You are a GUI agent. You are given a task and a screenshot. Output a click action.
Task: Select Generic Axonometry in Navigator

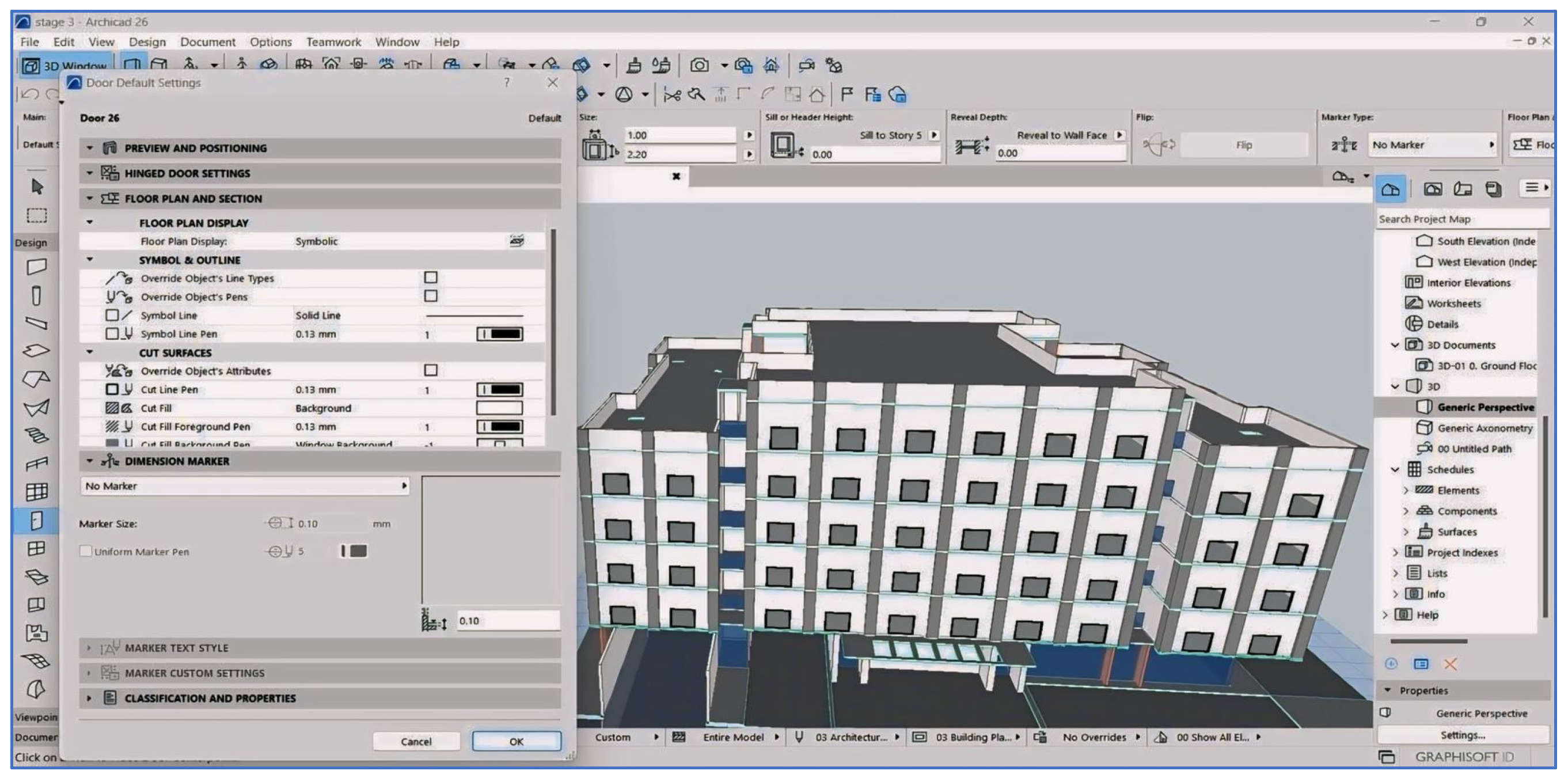[x=1485, y=428]
